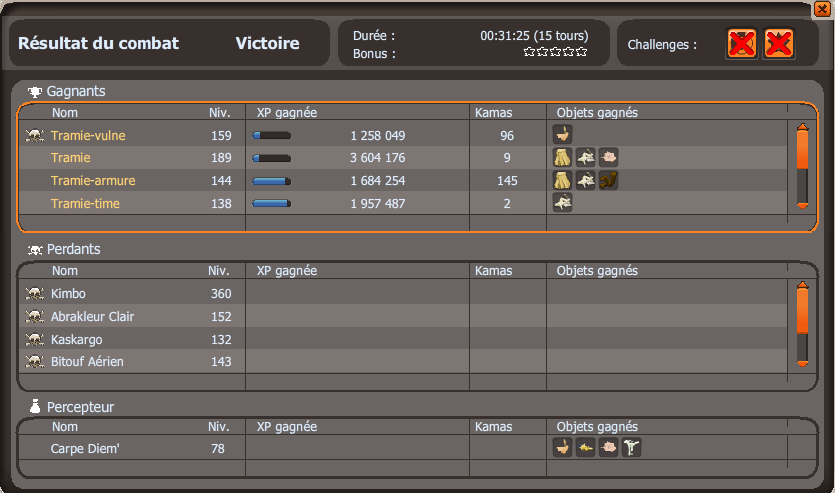Click the kamas value 145
The image size is (835, 493).
pyautogui.click(x=507, y=181)
